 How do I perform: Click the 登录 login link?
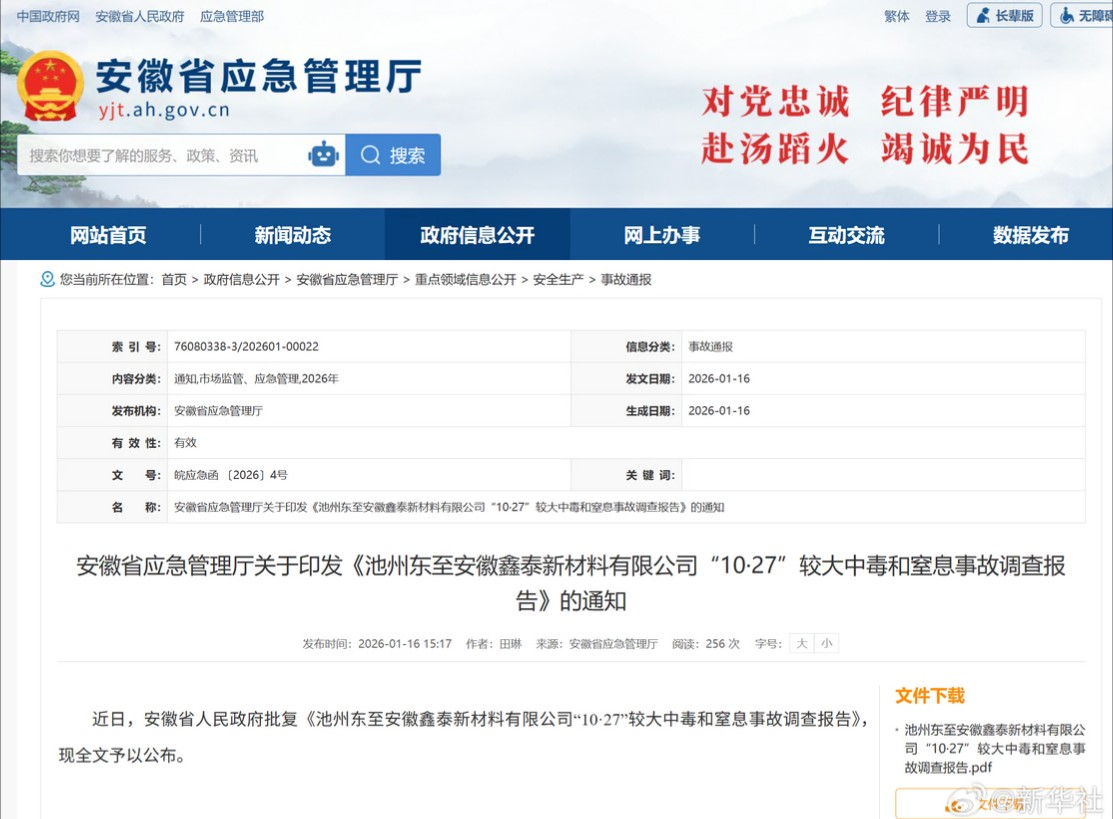coord(938,16)
